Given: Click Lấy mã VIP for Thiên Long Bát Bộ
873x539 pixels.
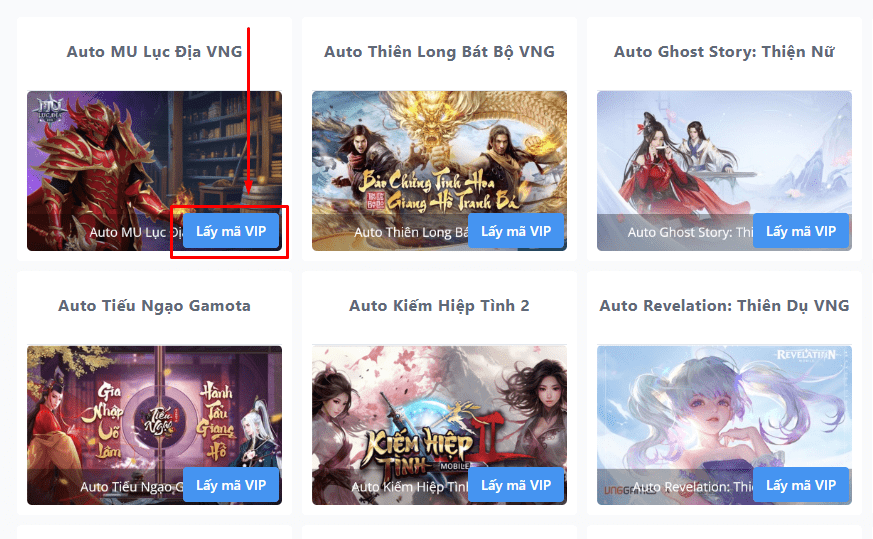Looking at the screenshot, I should pyautogui.click(x=516, y=231).
